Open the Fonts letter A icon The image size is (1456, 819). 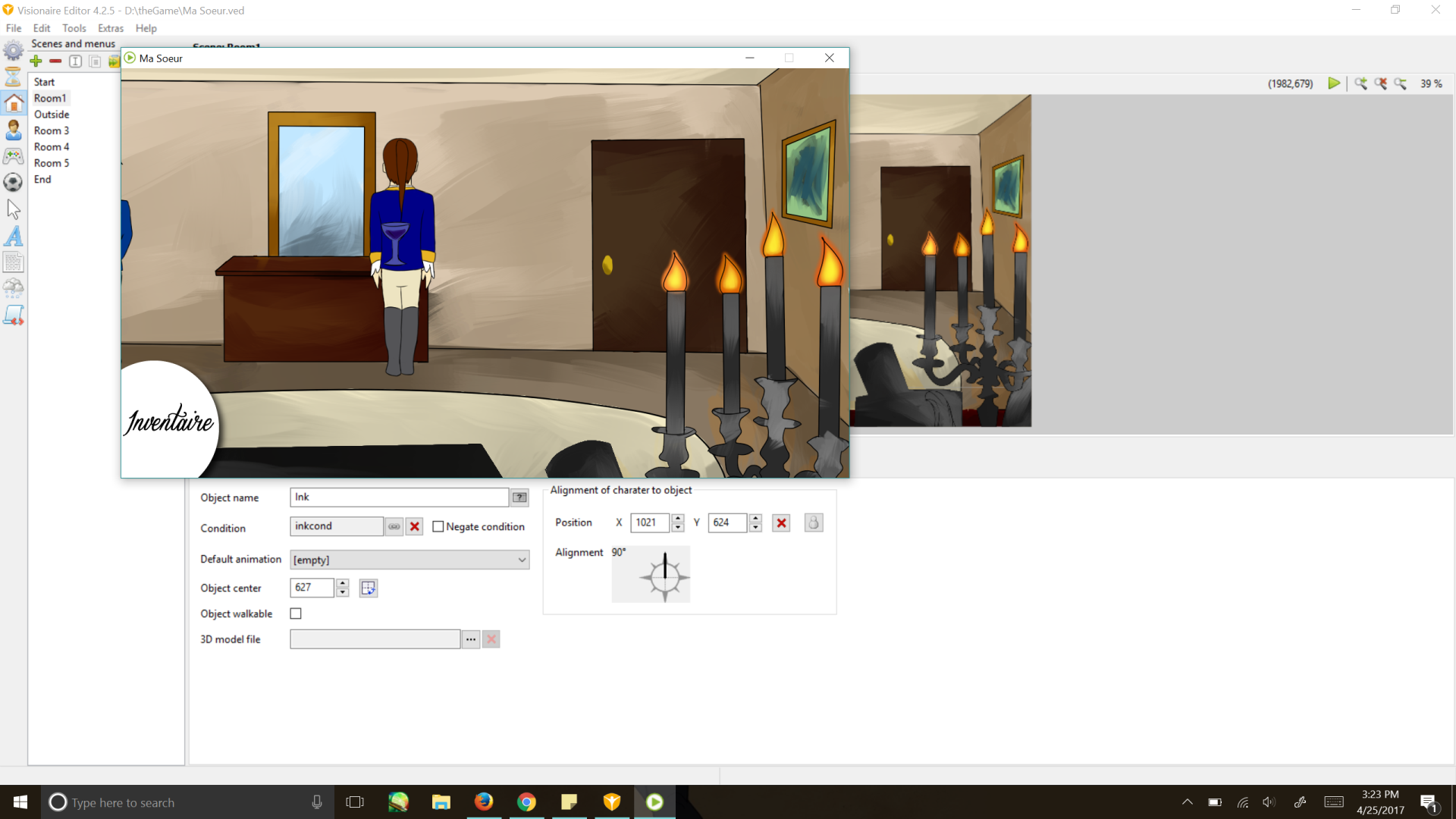[x=14, y=236]
